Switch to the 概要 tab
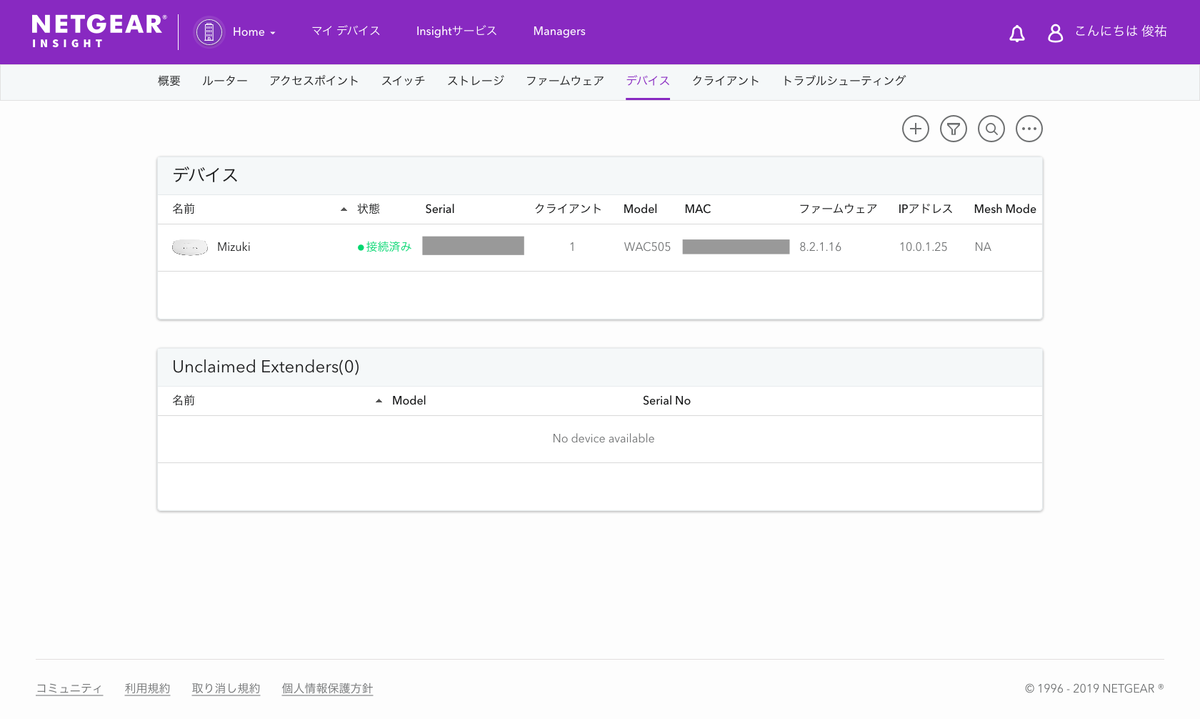Image resolution: width=1200 pixels, height=719 pixels. click(169, 81)
